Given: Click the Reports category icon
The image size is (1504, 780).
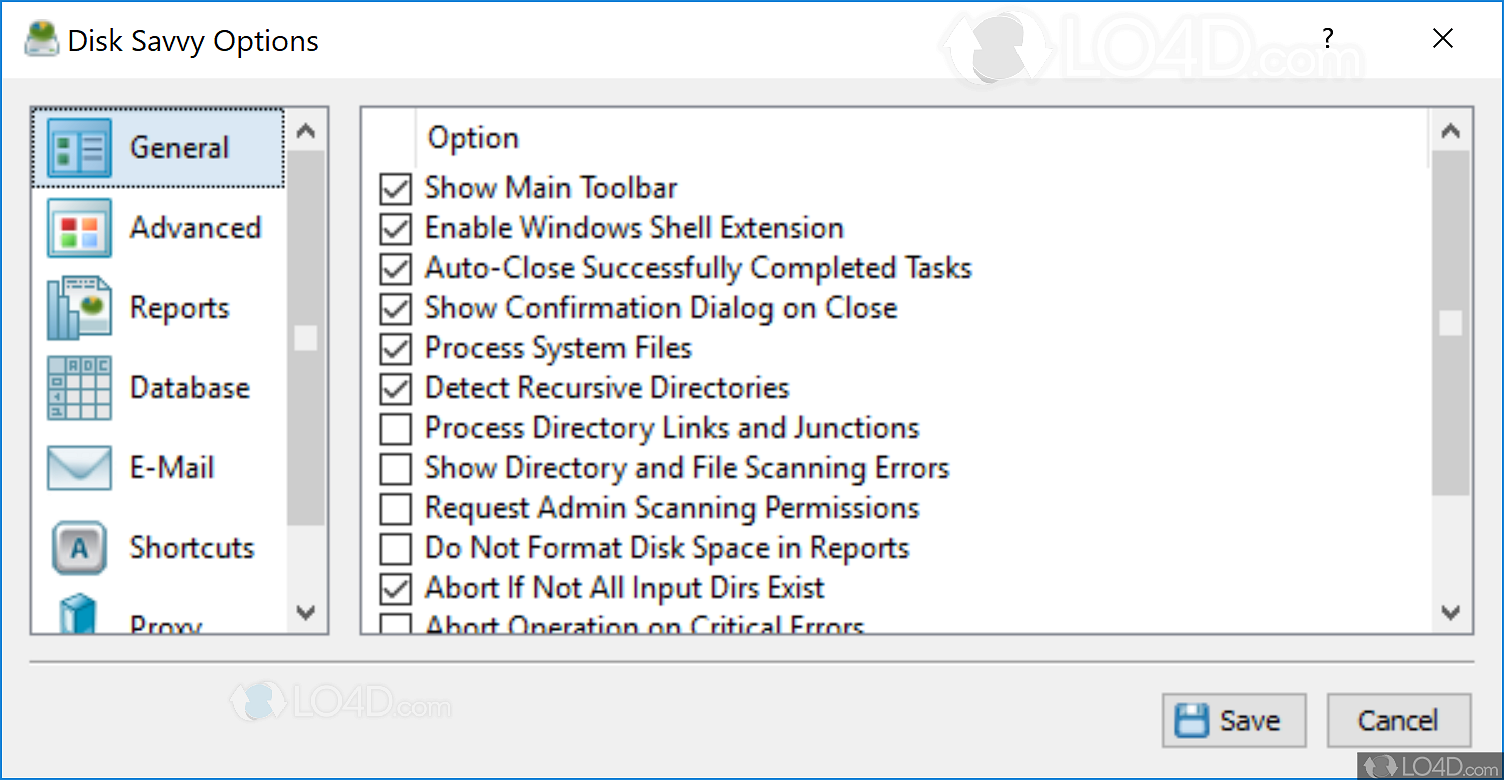Looking at the screenshot, I should point(78,308).
